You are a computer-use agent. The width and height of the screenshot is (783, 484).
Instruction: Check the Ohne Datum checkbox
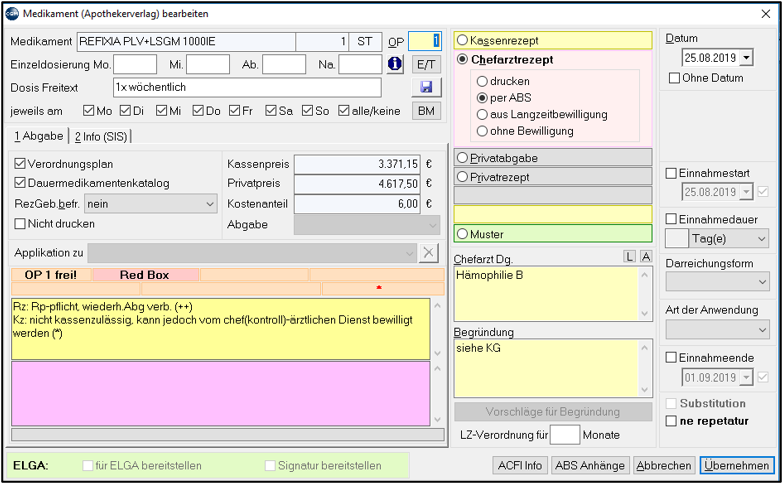coord(674,78)
